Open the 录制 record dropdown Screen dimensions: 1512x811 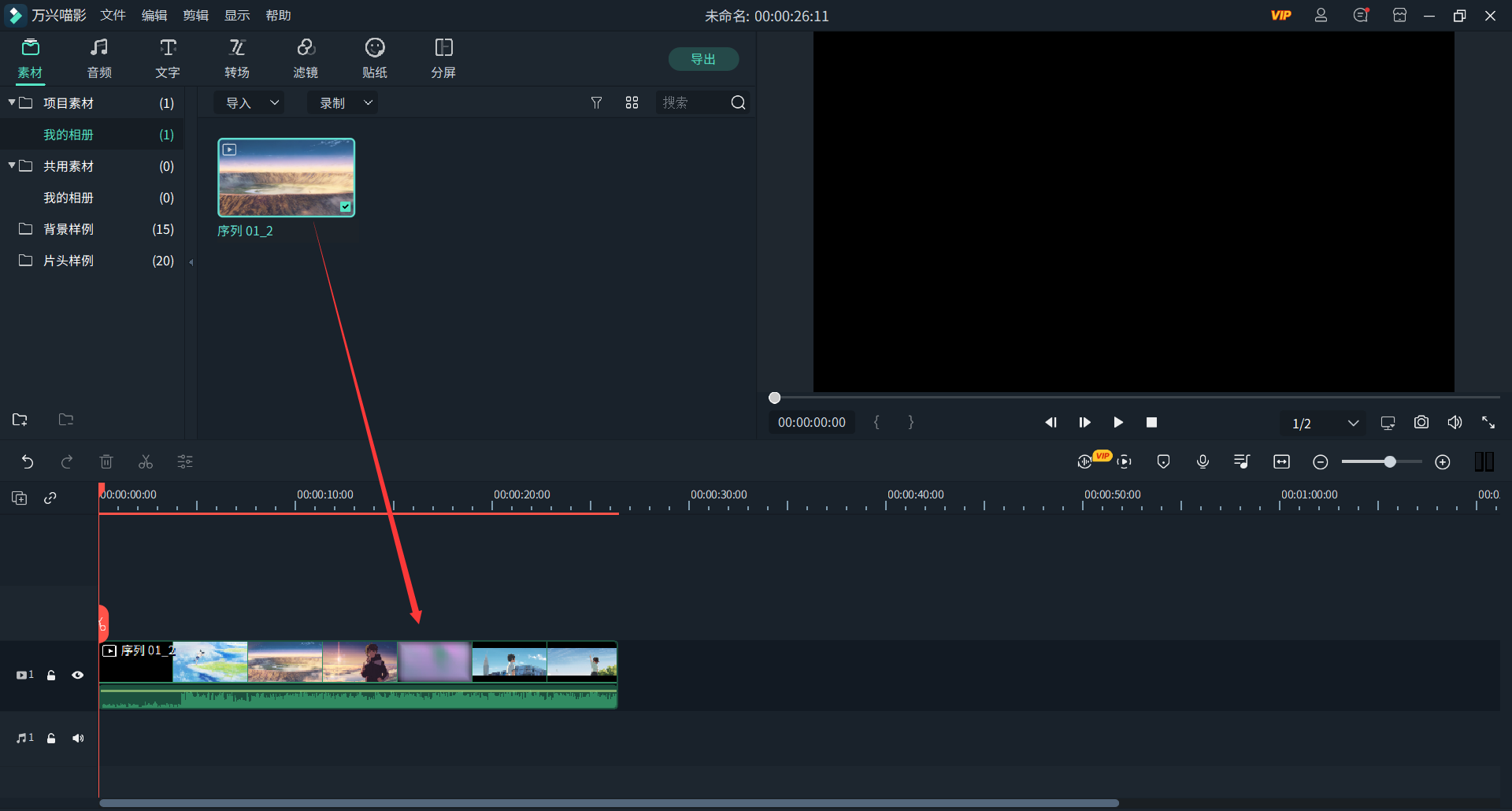[343, 103]
